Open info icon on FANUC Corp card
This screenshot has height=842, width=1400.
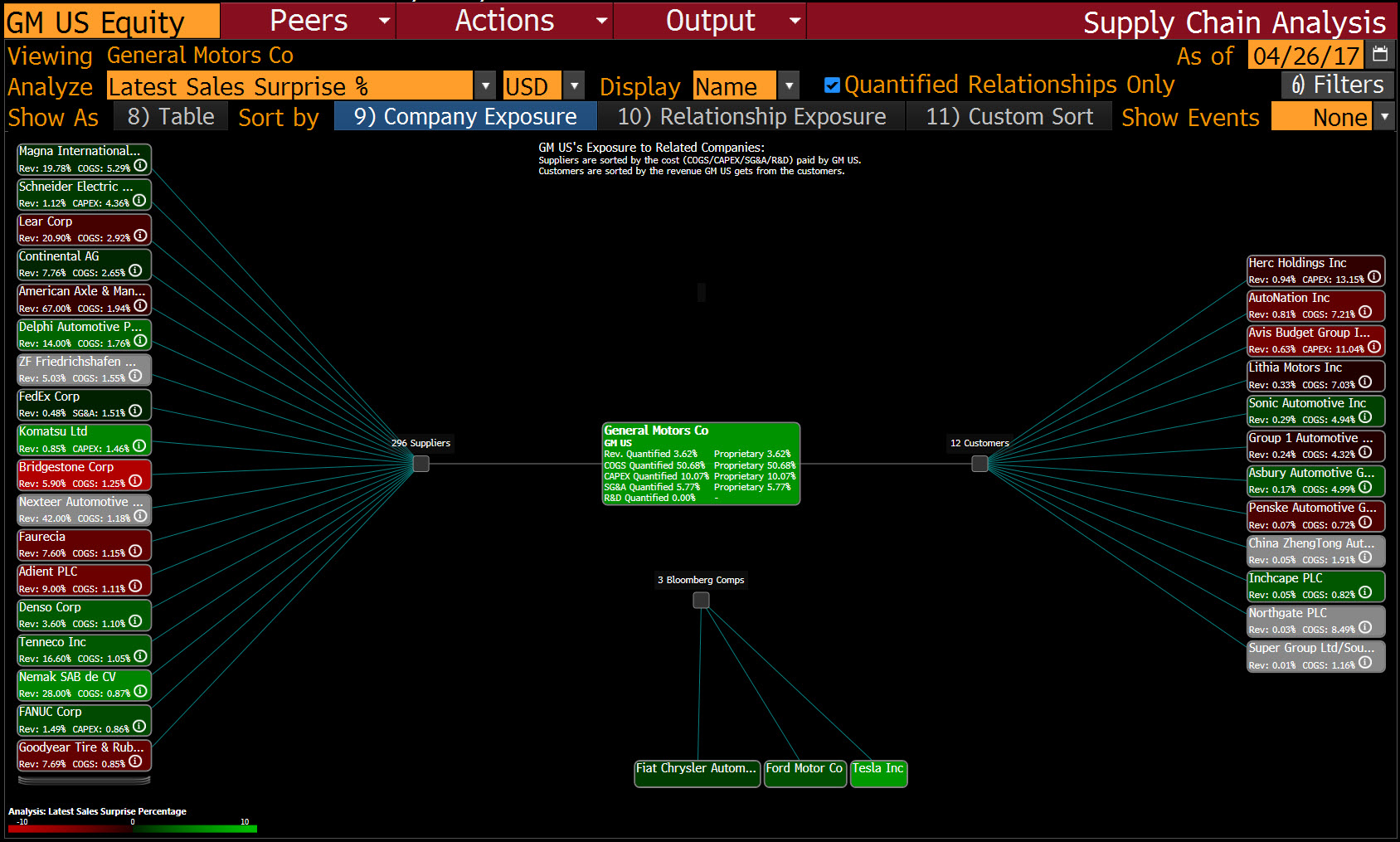[139, 727]
